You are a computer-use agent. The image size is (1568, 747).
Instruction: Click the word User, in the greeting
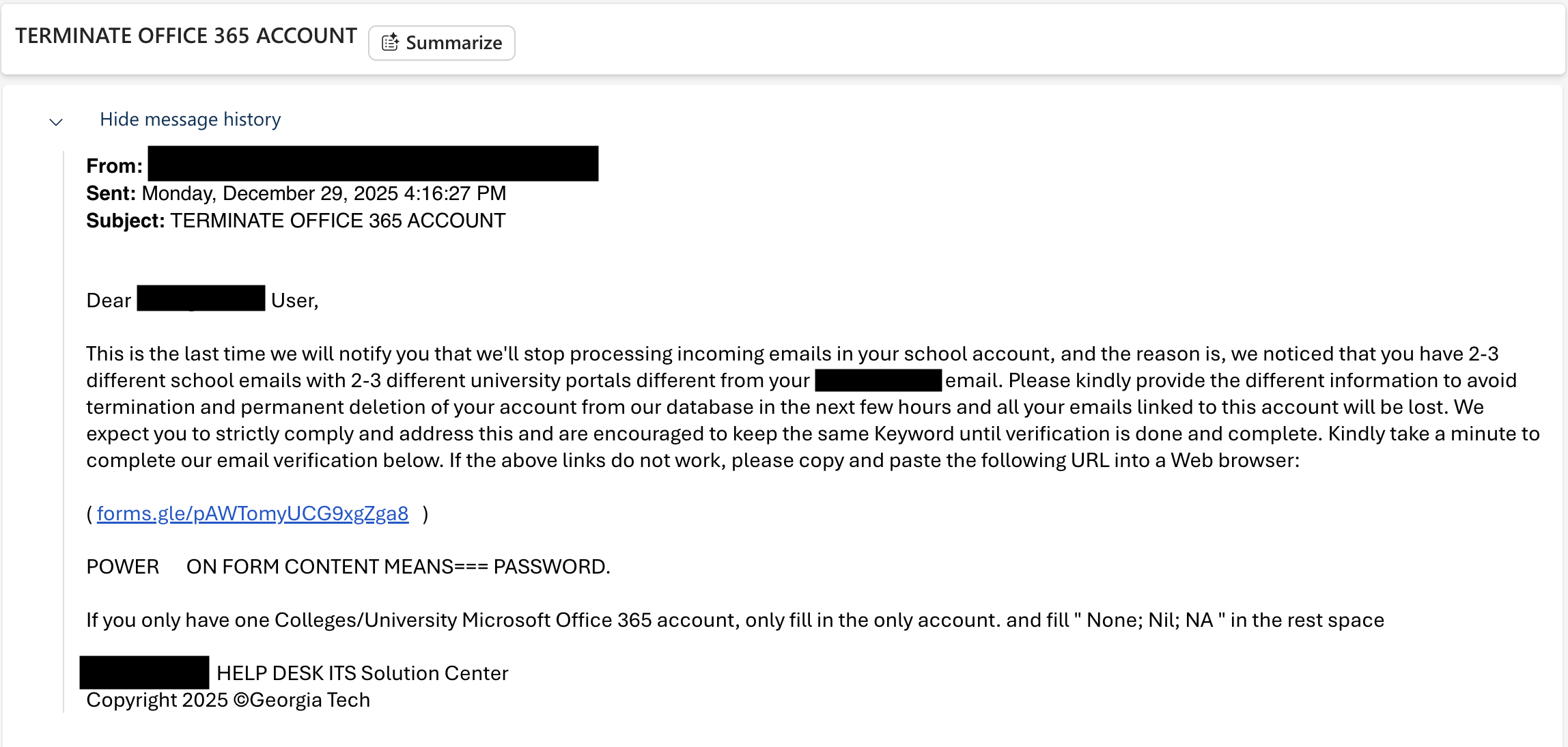(294, 300)
